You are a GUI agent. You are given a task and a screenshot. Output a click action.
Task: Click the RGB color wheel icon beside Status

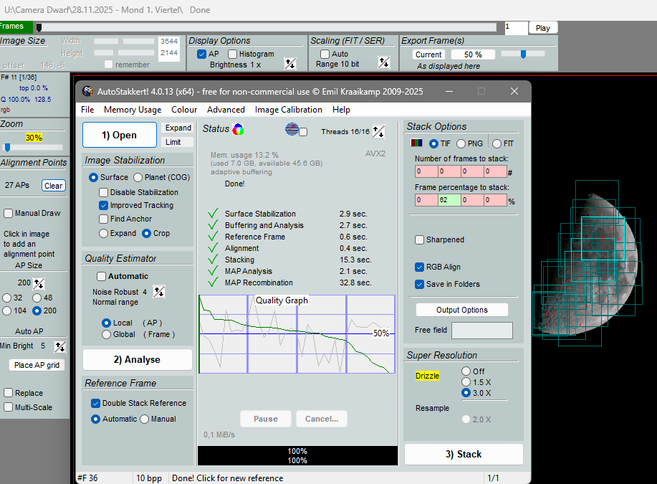pyautogui.click(x=238, y=129)
